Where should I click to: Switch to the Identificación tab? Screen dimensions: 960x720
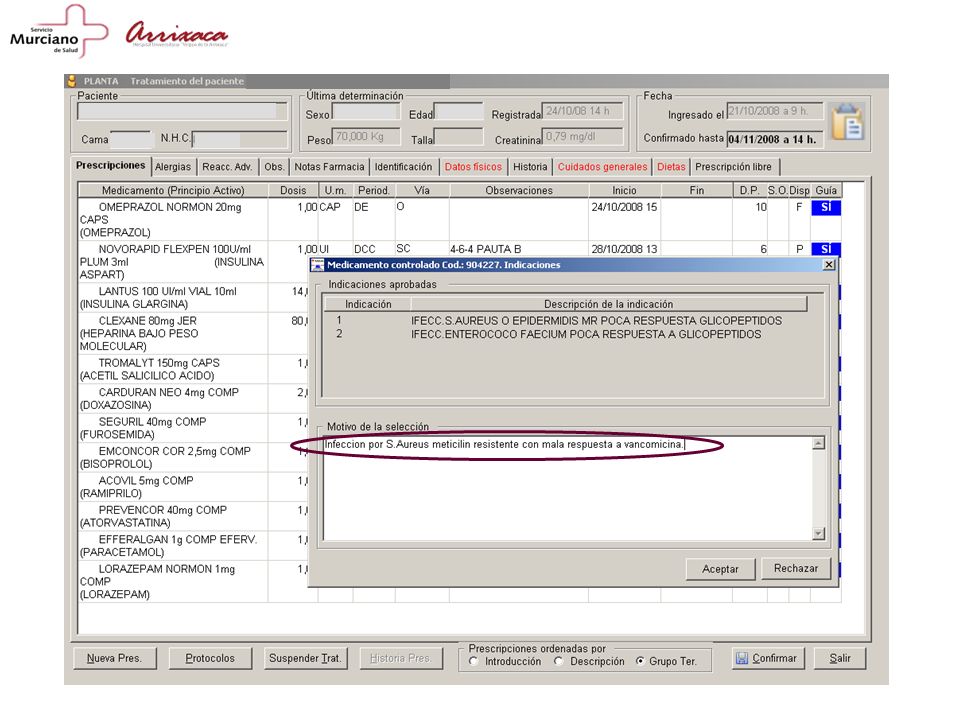[x=403, y=167]
